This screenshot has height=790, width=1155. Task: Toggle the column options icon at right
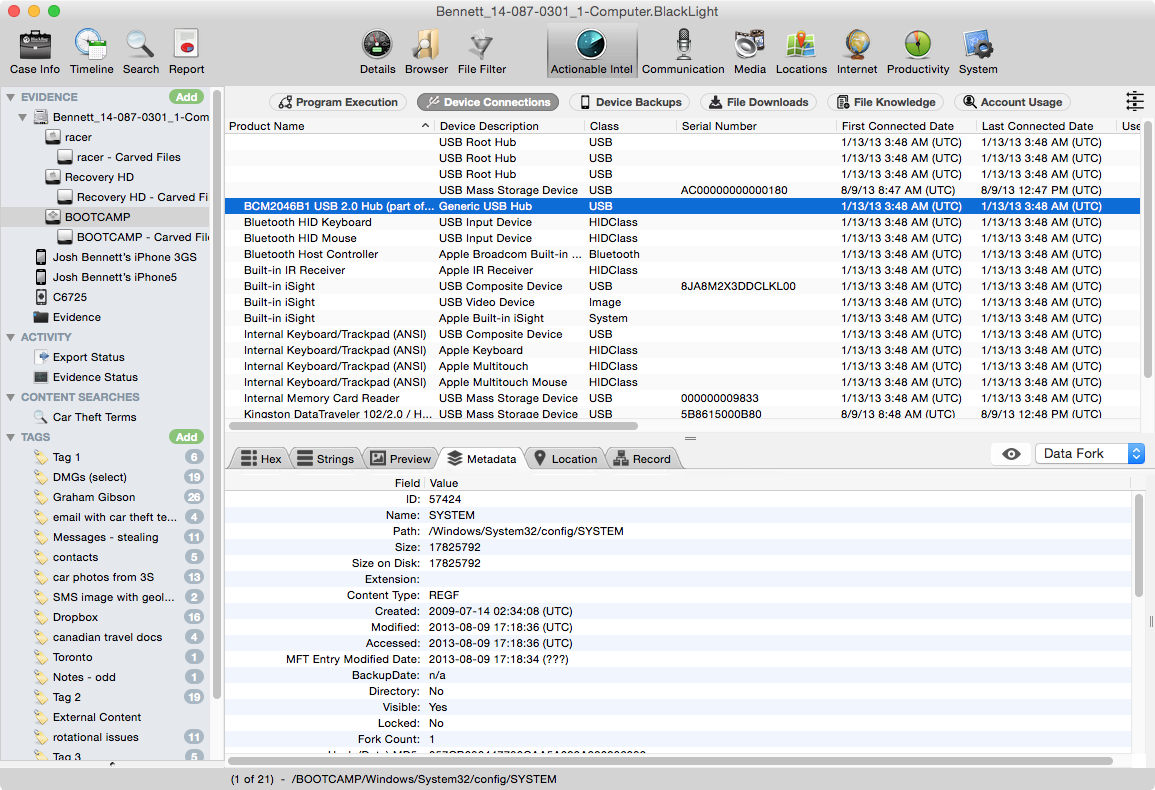tap(1134, 101)
